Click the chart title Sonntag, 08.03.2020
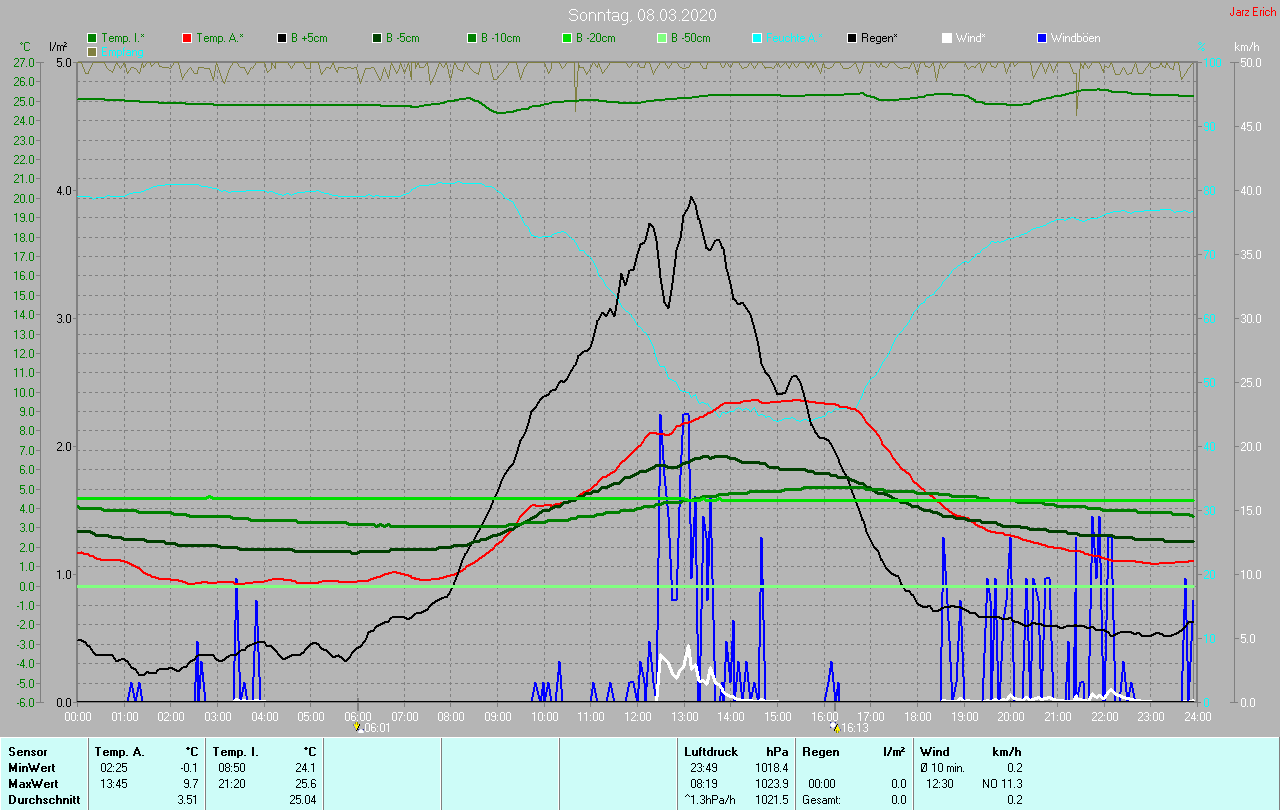Viewport: 1280px width, 810px height. (x=642, y=15)
